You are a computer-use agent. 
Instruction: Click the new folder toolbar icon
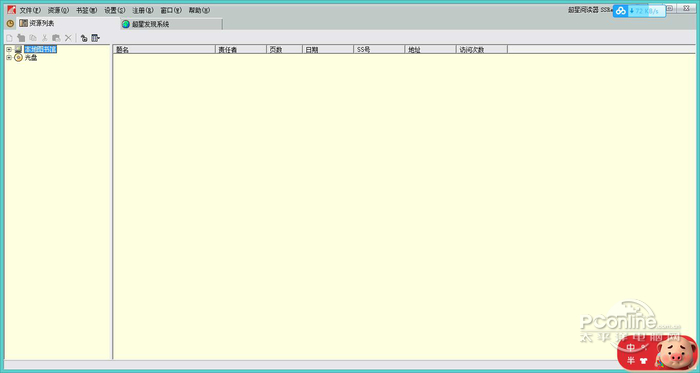tap(21, 38)
